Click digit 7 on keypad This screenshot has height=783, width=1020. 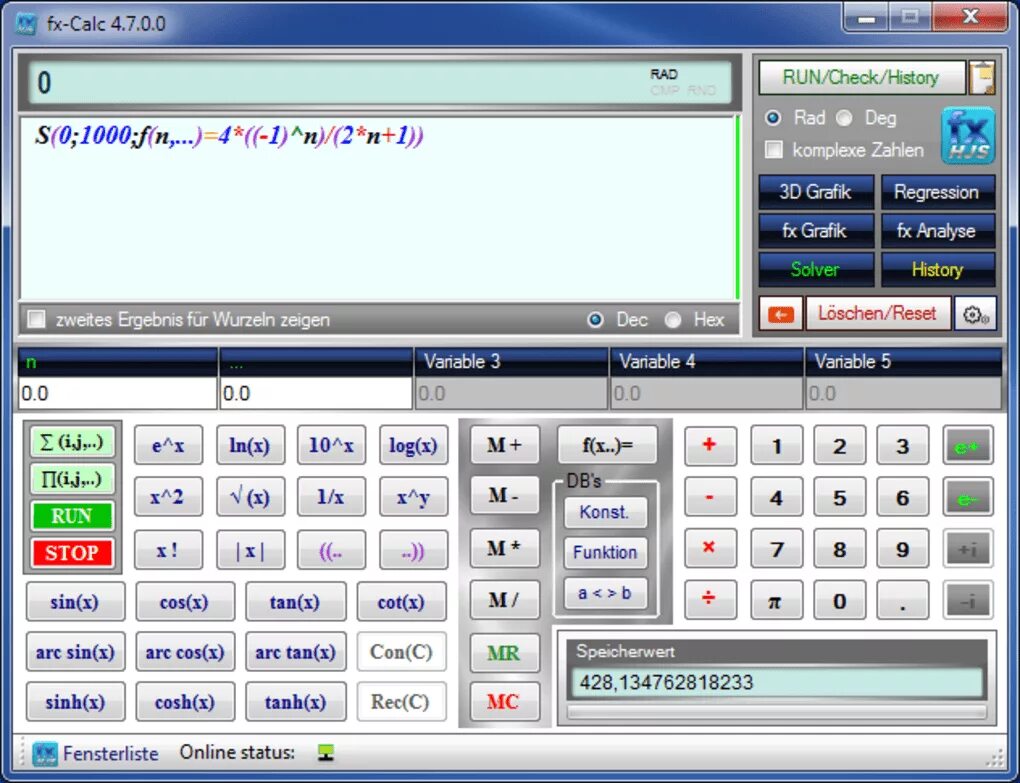coord(775,549)
